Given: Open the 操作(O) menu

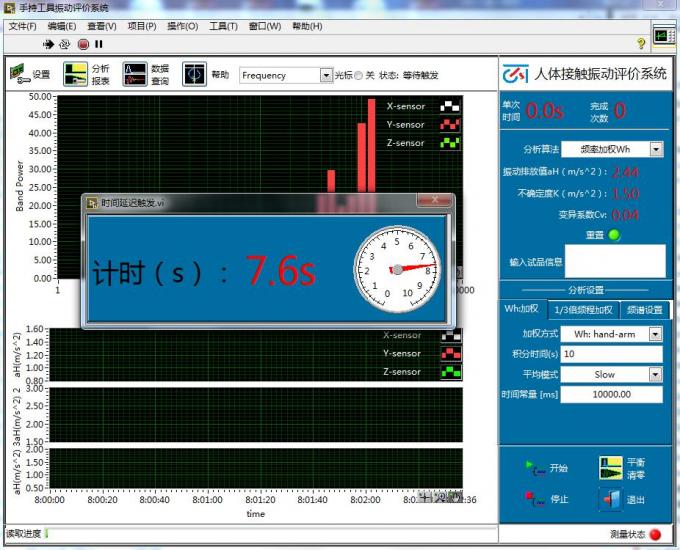Looking at the screenshot, I should [x=182, y=26].
